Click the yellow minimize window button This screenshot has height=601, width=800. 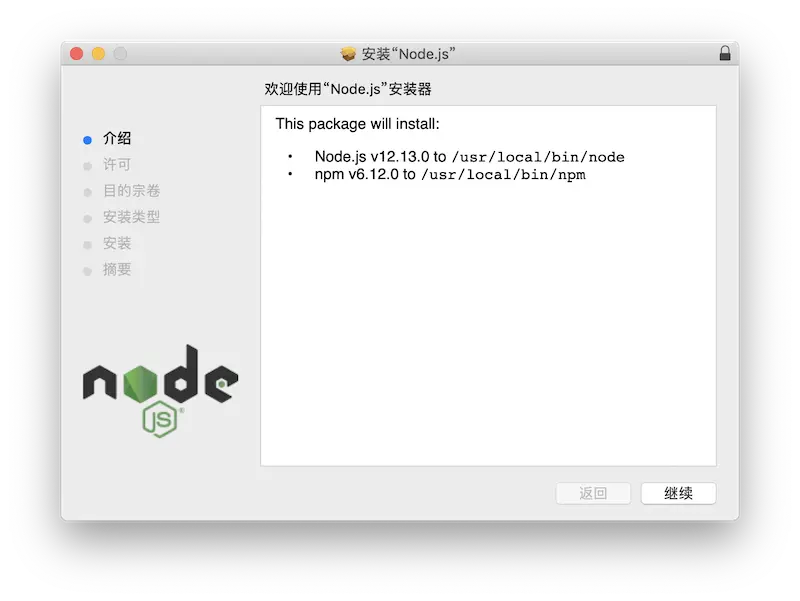pyautogui.click(x=98, y=54)
